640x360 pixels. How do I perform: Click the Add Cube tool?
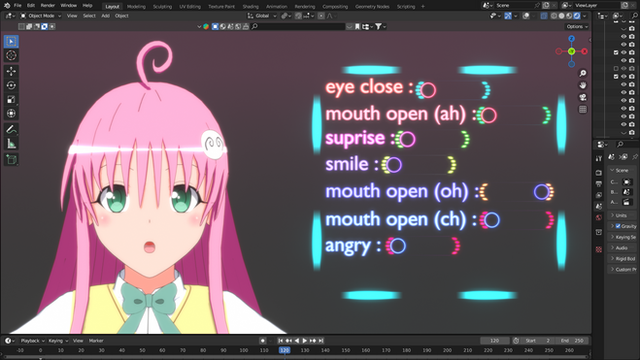[11, 160]
